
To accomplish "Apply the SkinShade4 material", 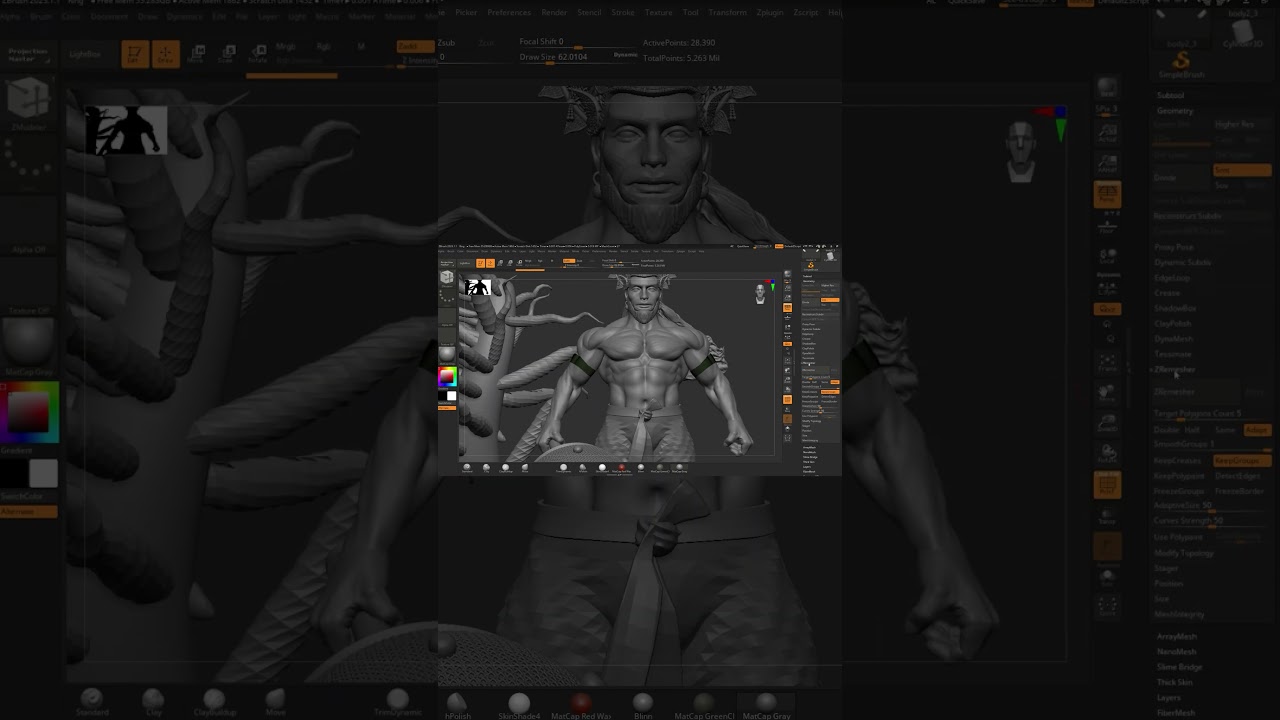I will (519, 704).
